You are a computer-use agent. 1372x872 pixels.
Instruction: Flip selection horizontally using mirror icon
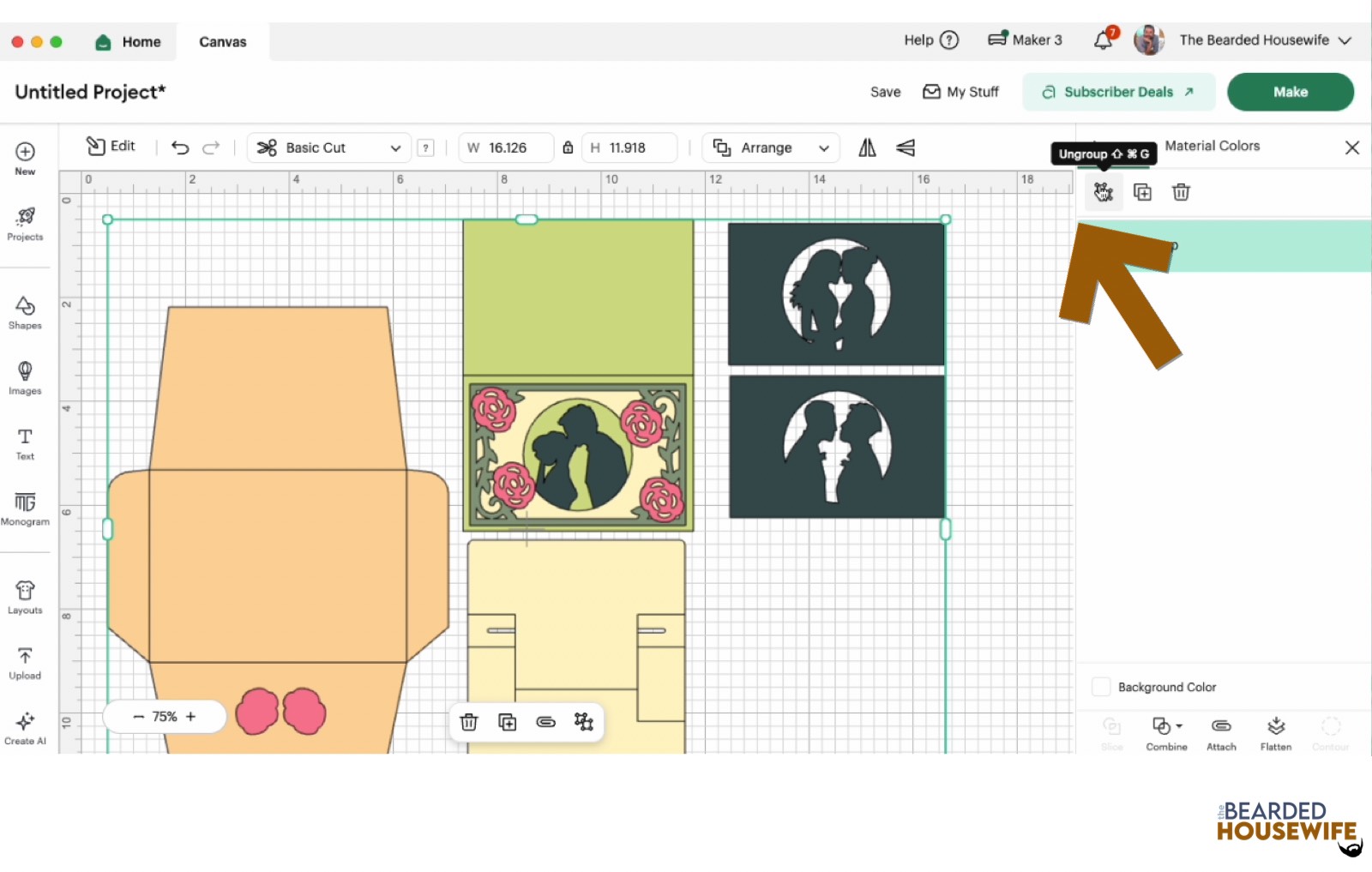866,147
